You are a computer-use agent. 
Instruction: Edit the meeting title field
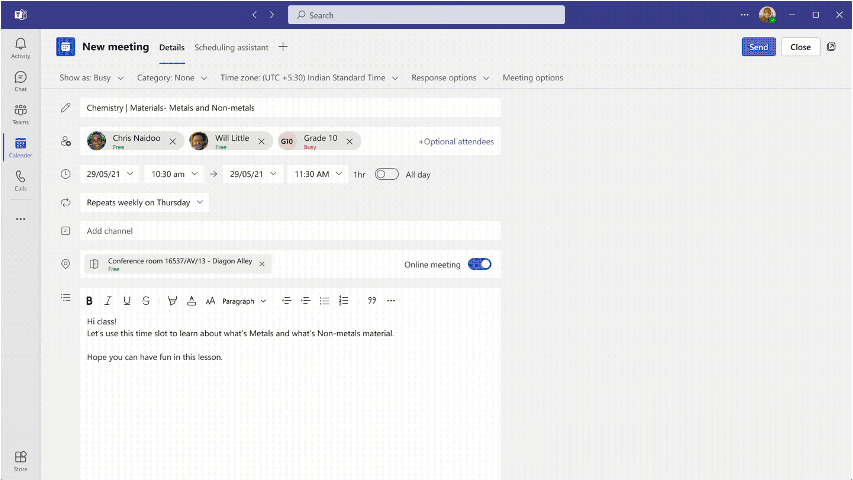click(x=290, y=108)
